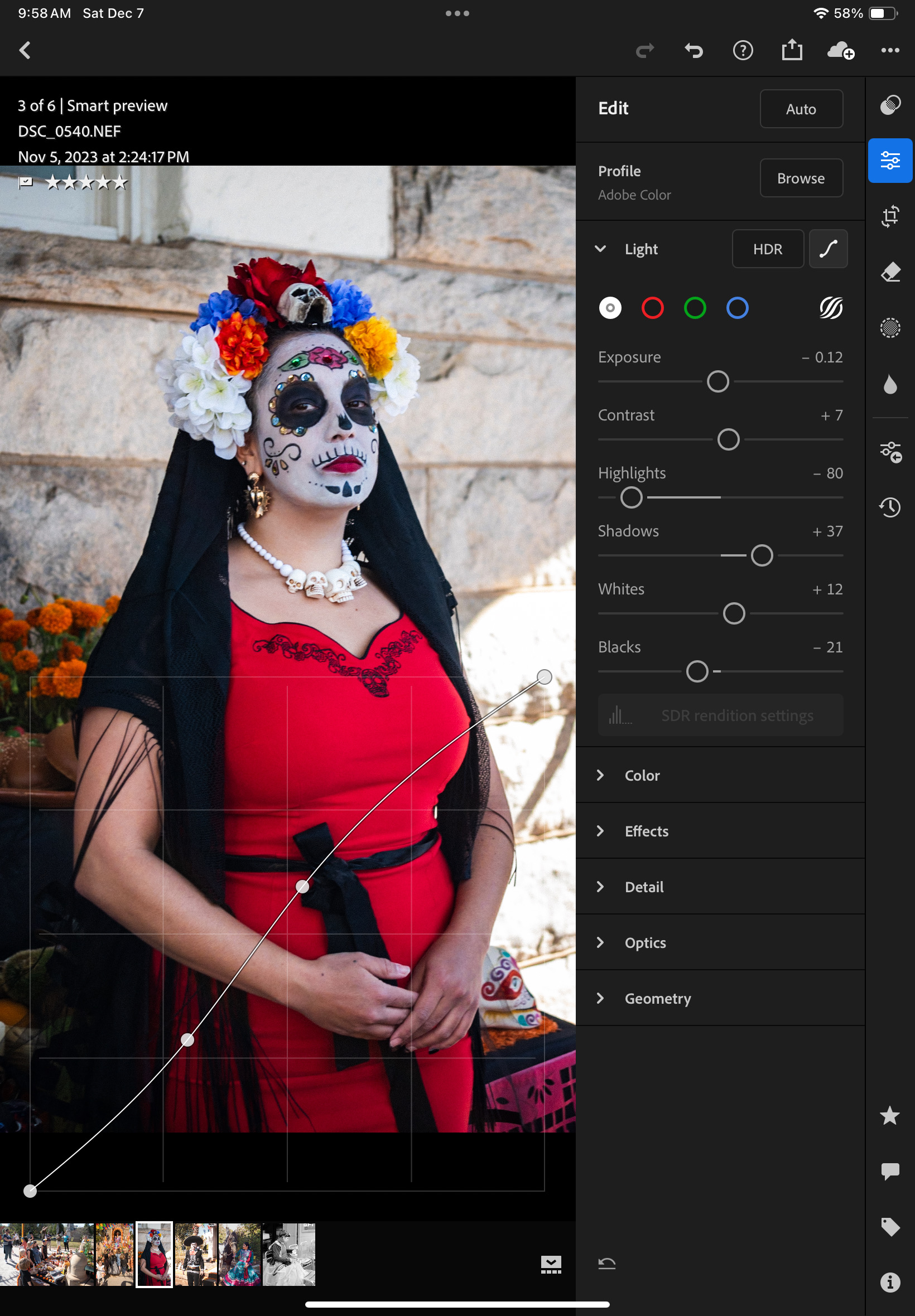Select the red channel curve
The width and height of the screenshot is (915, 1316).
tap(652, 308)
